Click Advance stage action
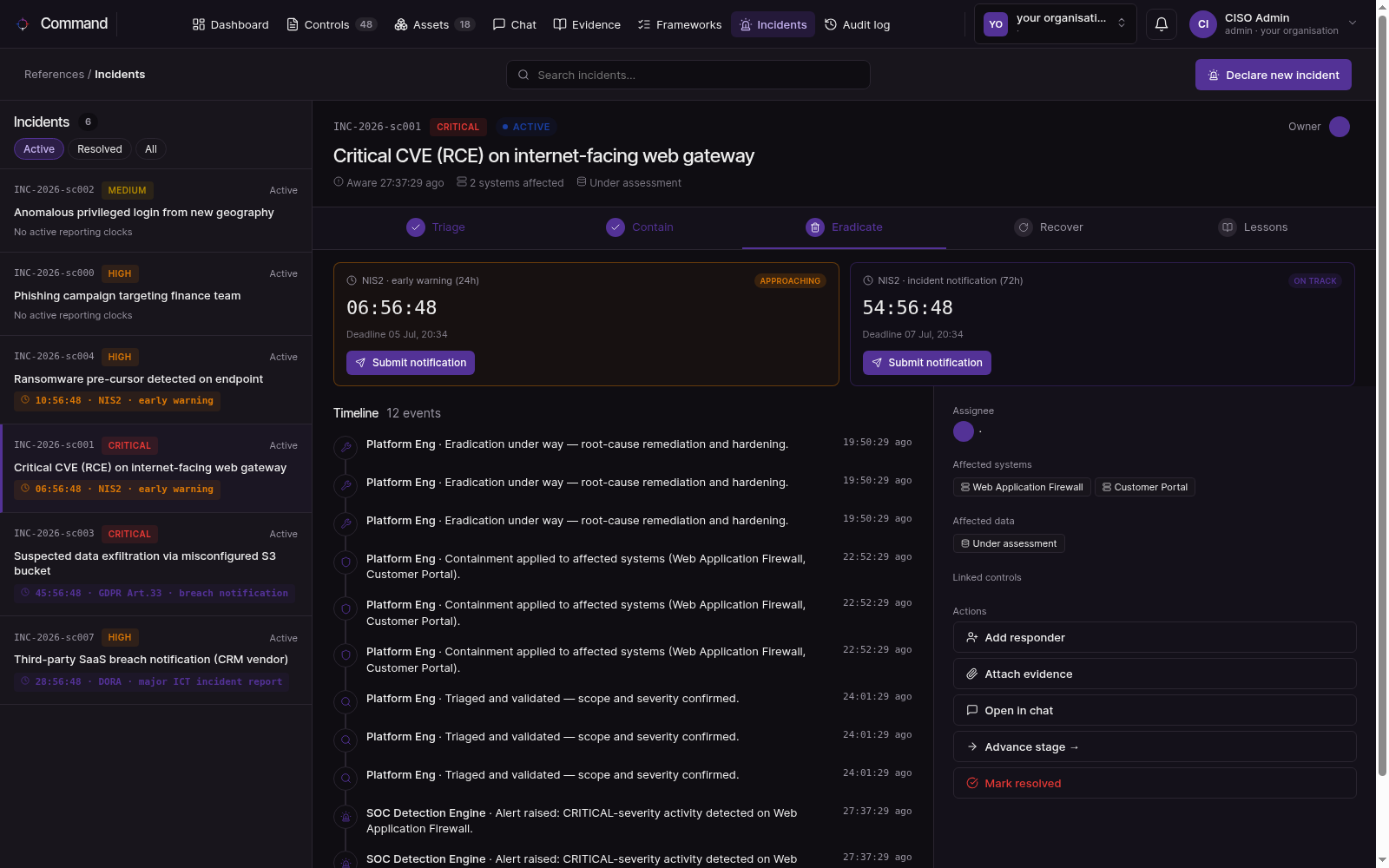Image resolution: width=1389 pixels, height=868 pixels. pos(1154,746)
